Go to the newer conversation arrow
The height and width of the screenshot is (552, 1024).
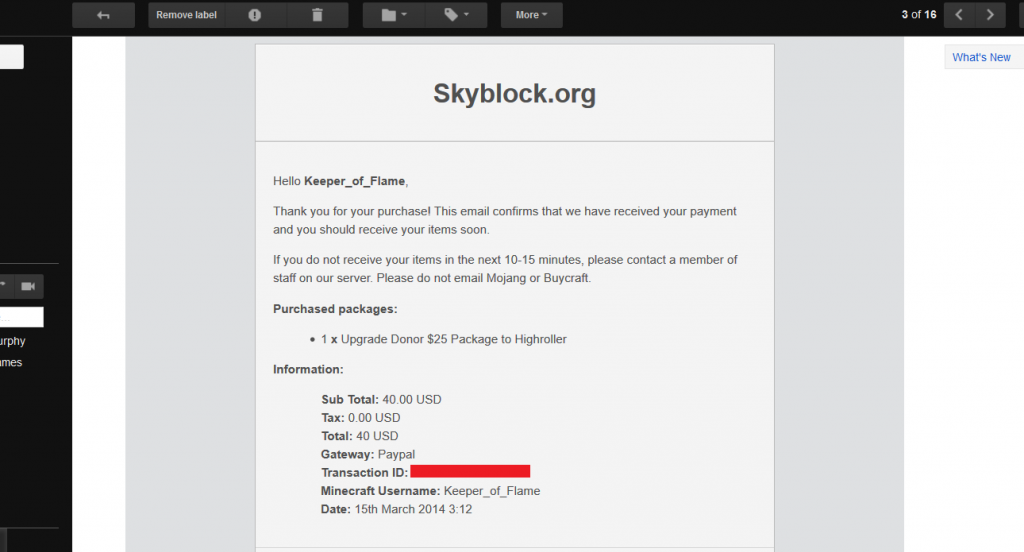point(959,15)
